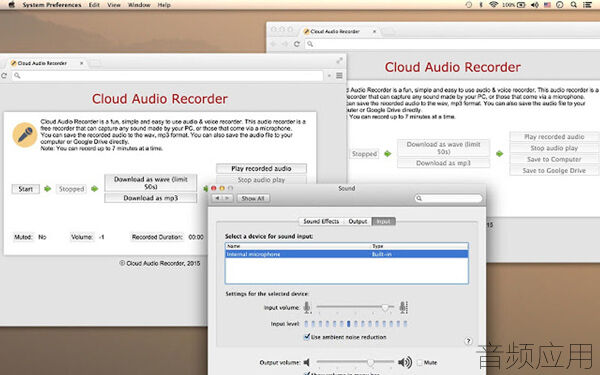
Task: Click Download as wave button in front browser
Action: pos(151,183)
